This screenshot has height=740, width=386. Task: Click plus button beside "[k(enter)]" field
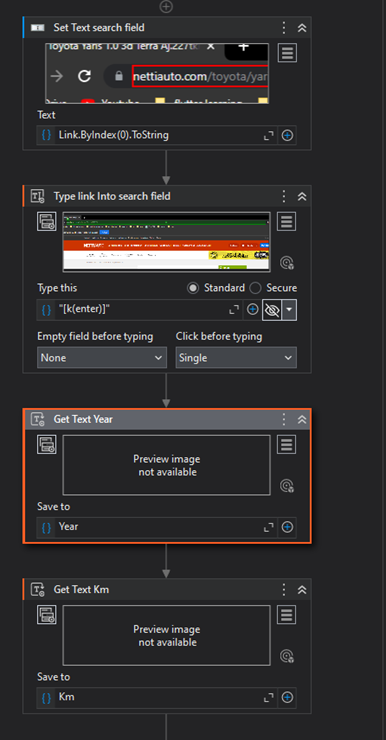253,310
